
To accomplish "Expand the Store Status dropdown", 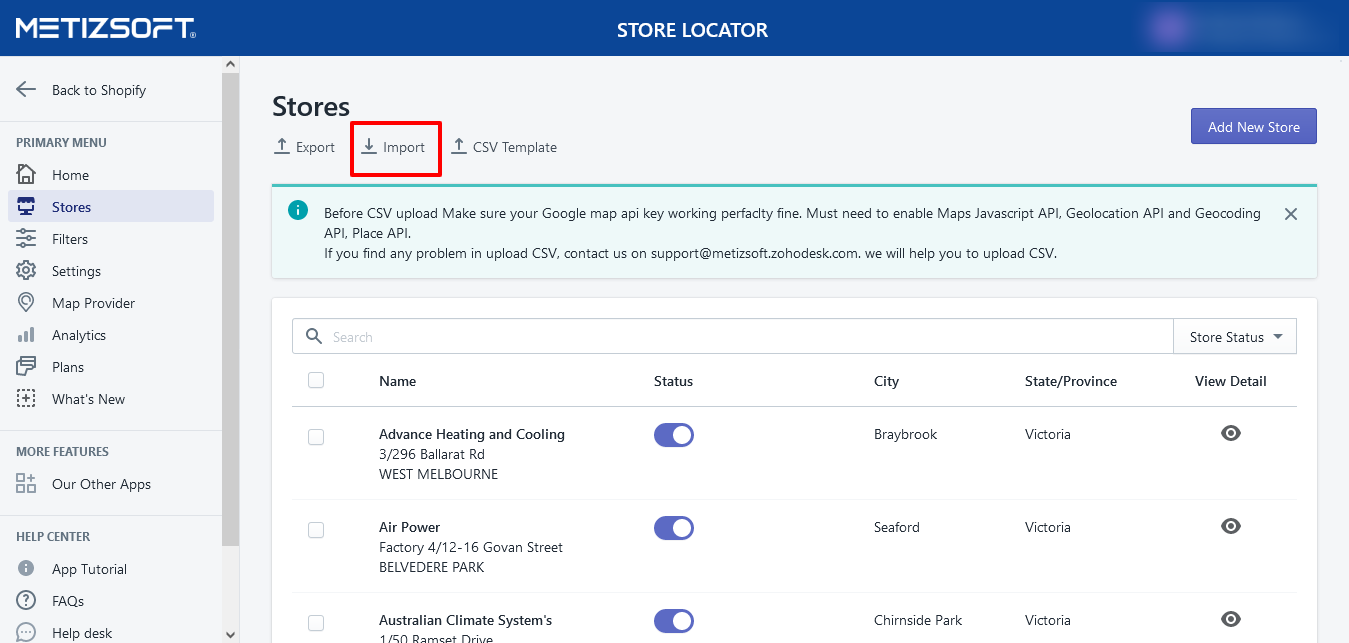I will click(1235, 337).
